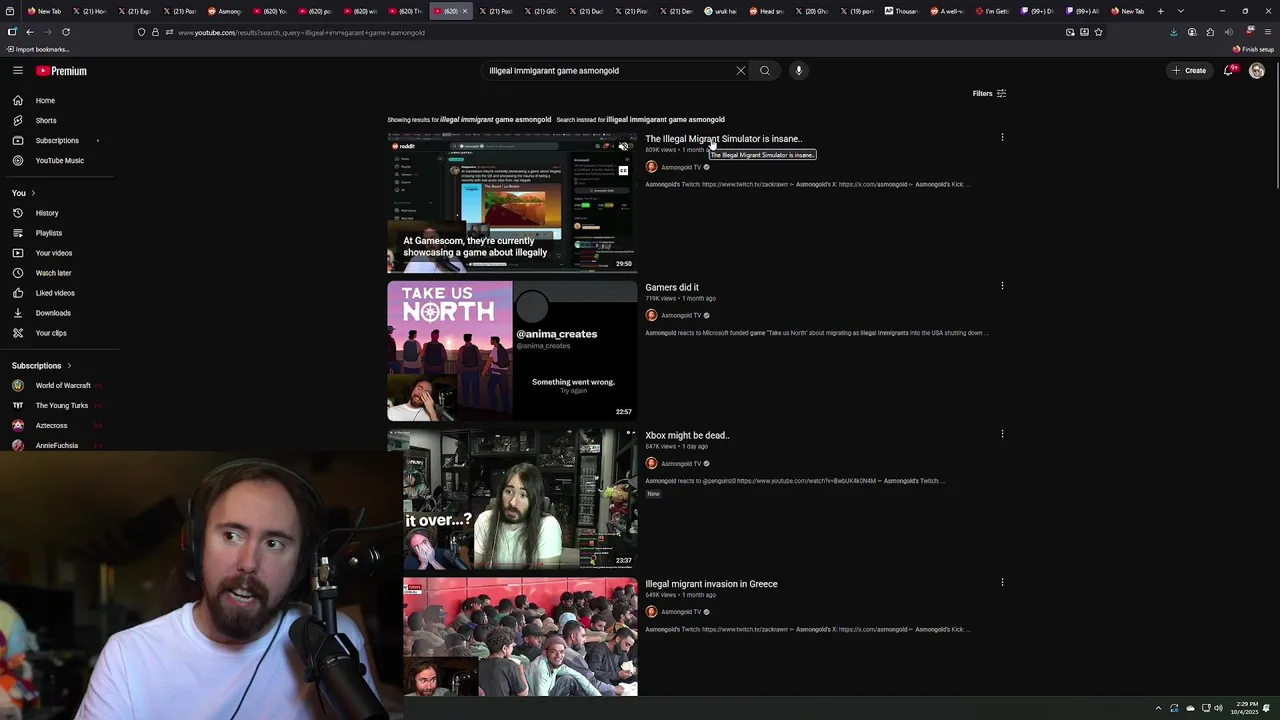
Task: Toggle captions on first video thumbnail
Action: coord(623,170)
